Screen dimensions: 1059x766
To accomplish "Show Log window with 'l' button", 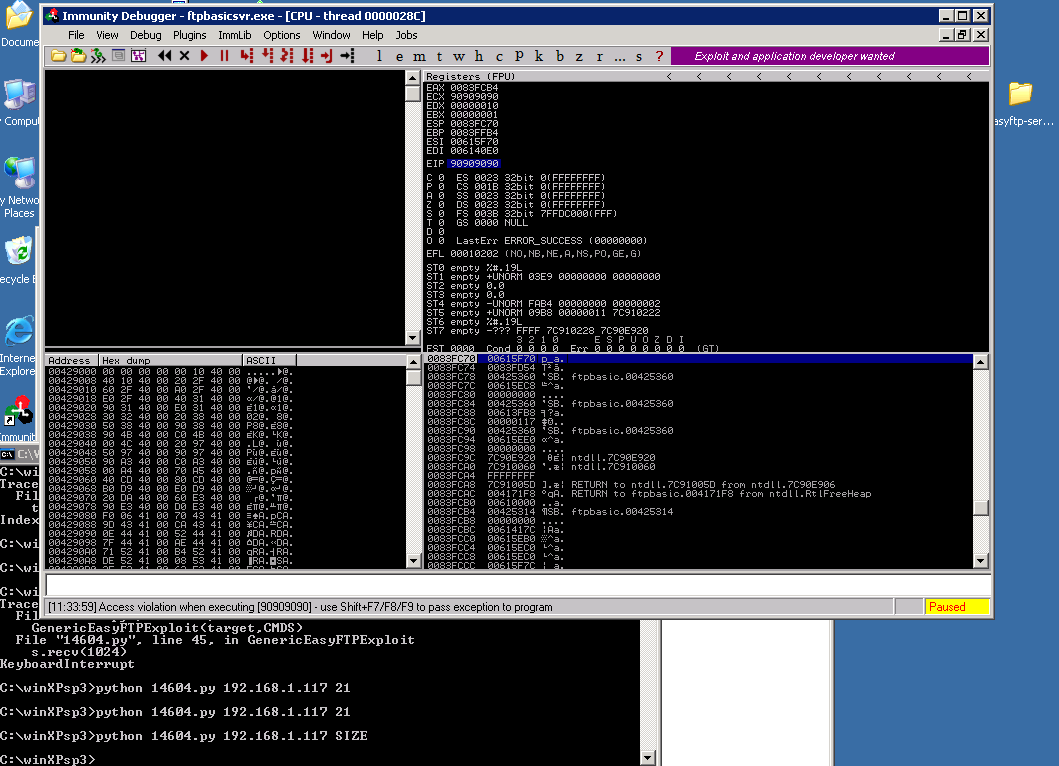I will 379,56.
